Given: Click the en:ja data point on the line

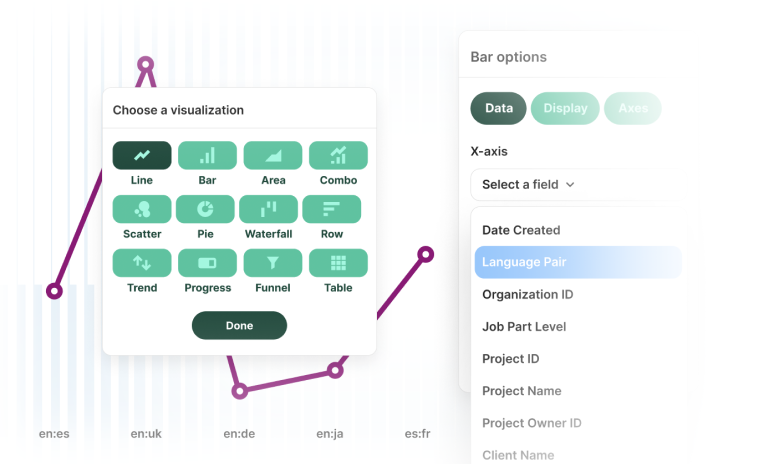Looking at the screenshot, I should 335,370.
